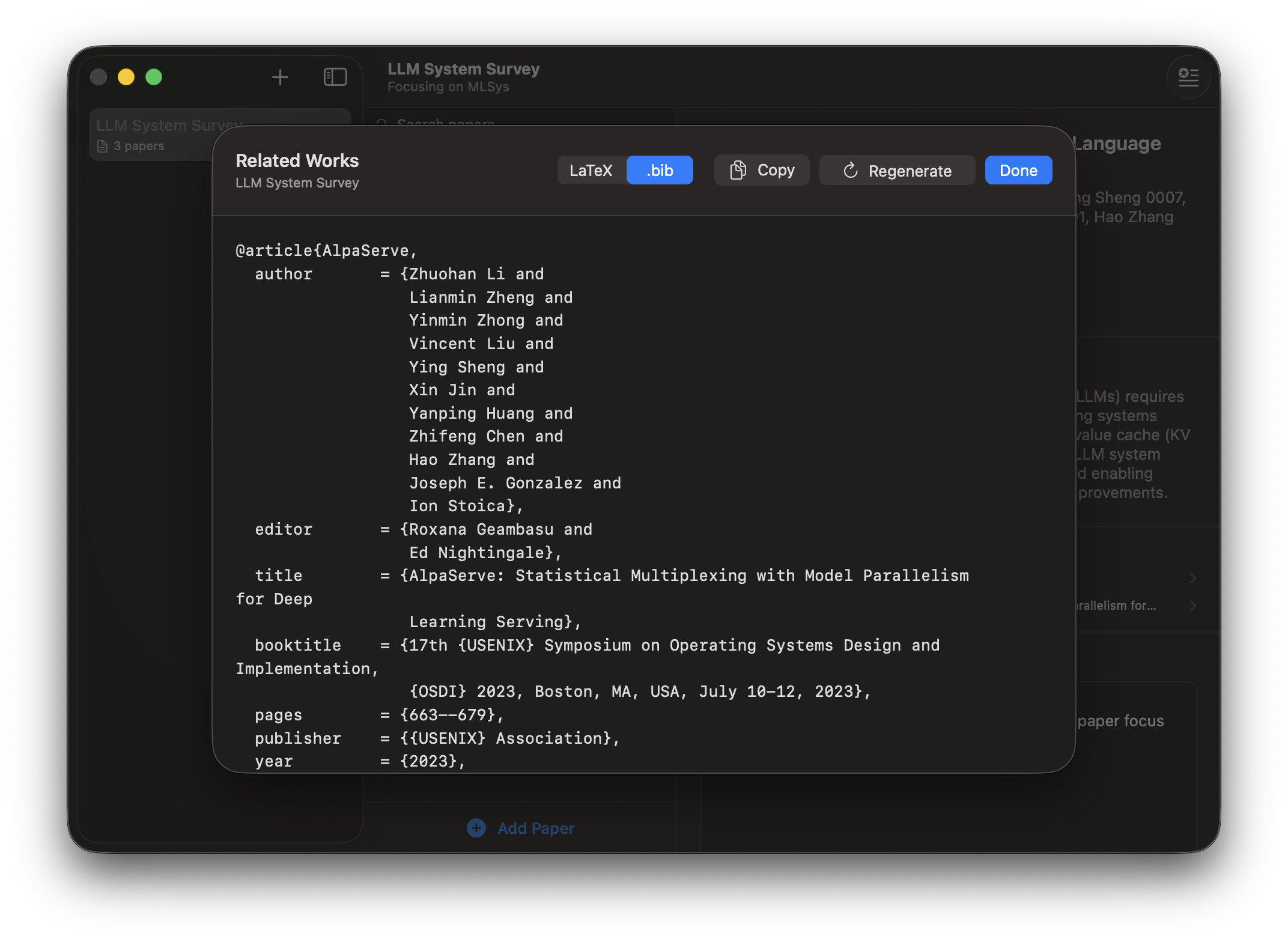This screenshot has width=1288, height=942.
Task: Switch the export format to LaTeX
Action: point(591,170)
